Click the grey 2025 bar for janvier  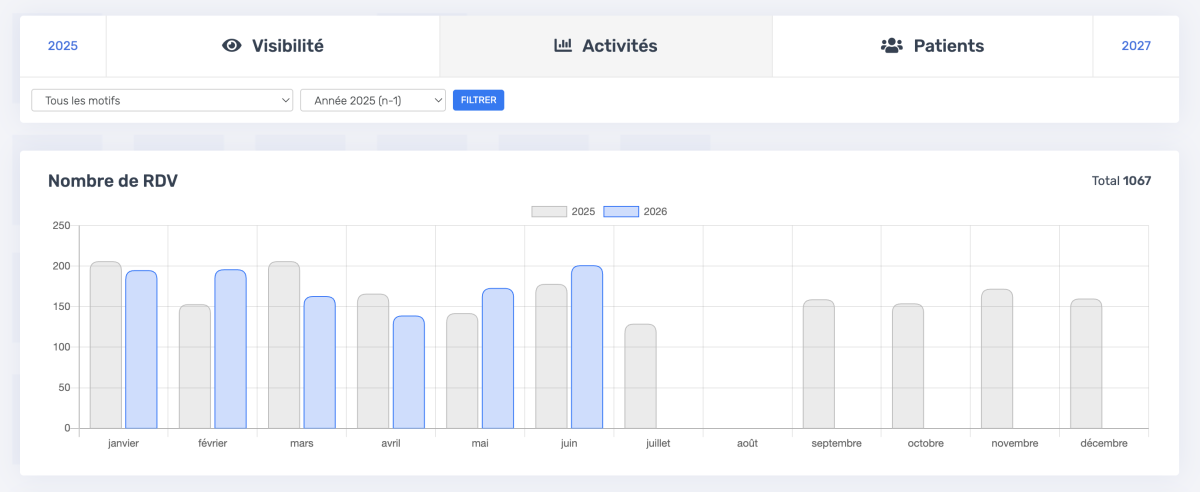[x=106, y=345]
